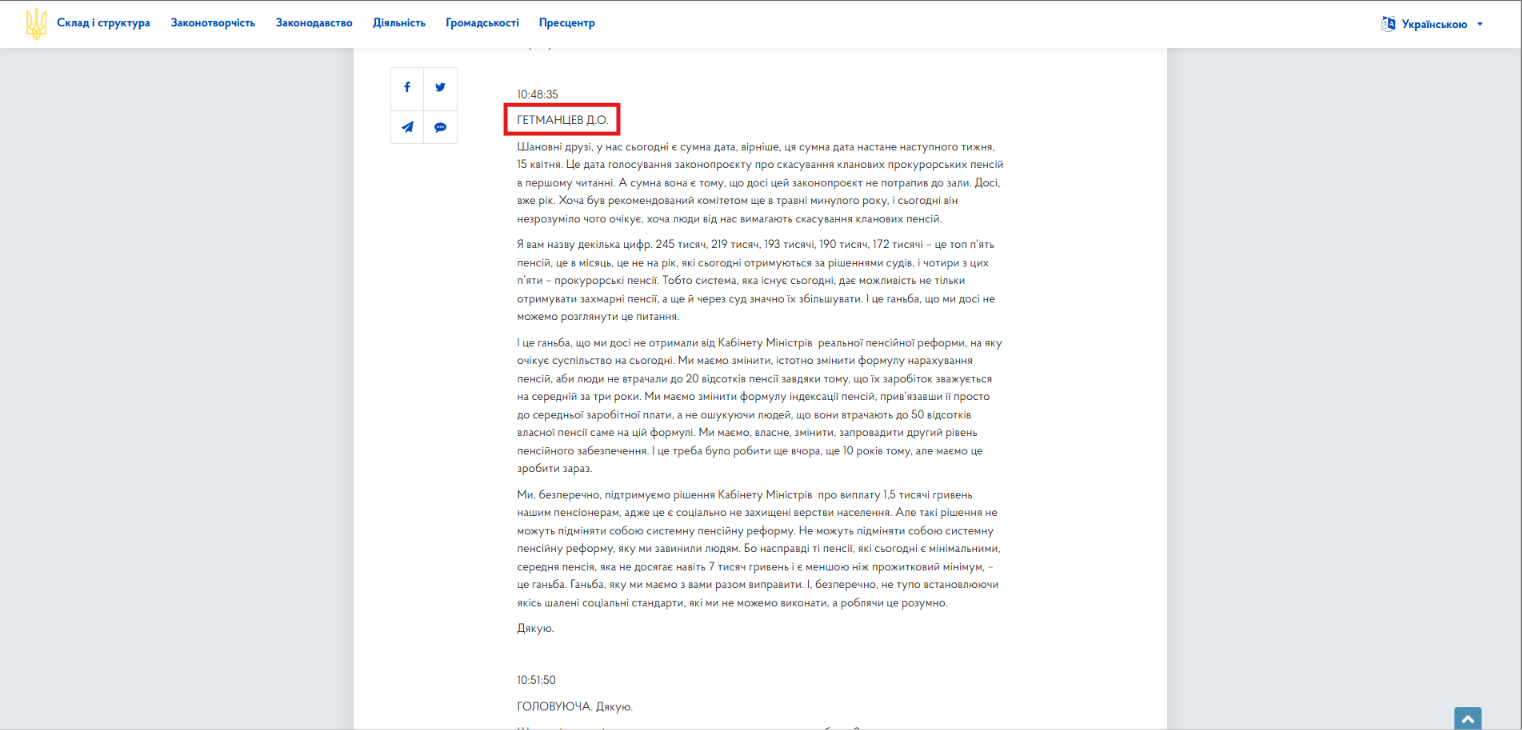Click the paragraph starting Я вам назву
This screenshot has height=730, width=1522.
tap(756, 281)
